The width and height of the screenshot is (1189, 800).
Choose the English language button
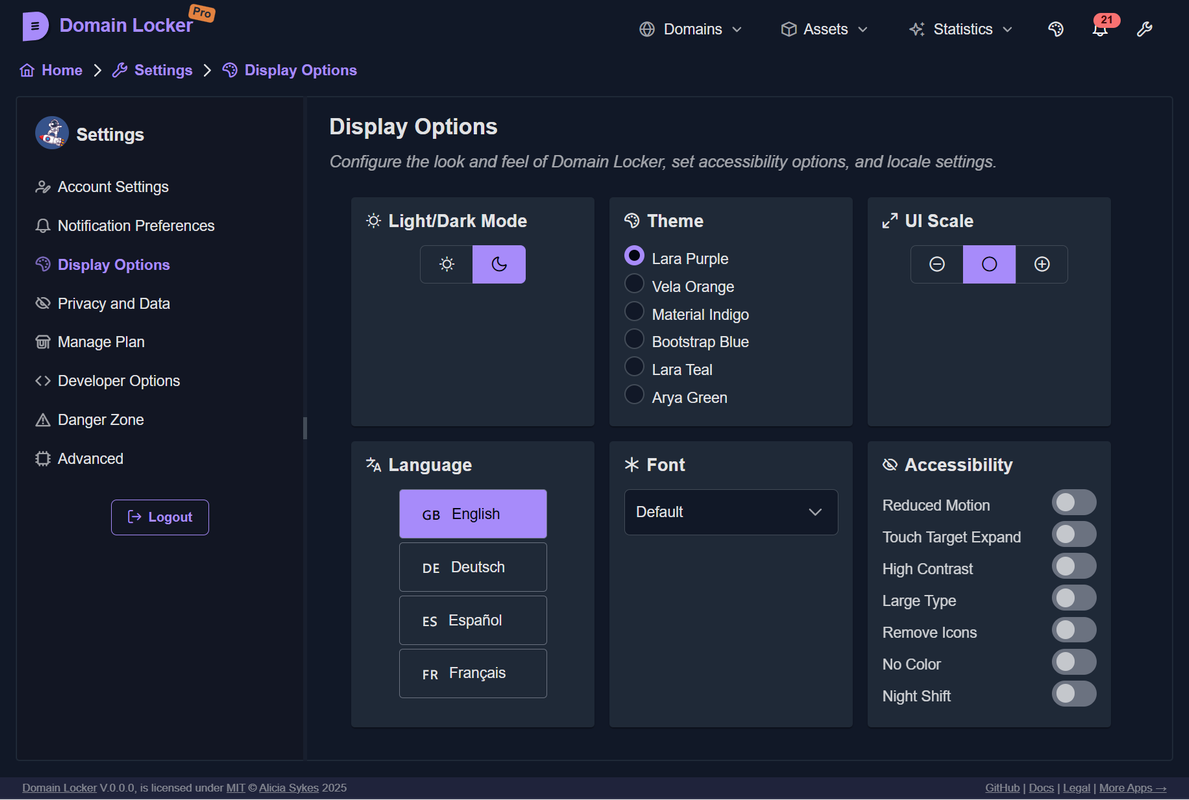(473, 514)
